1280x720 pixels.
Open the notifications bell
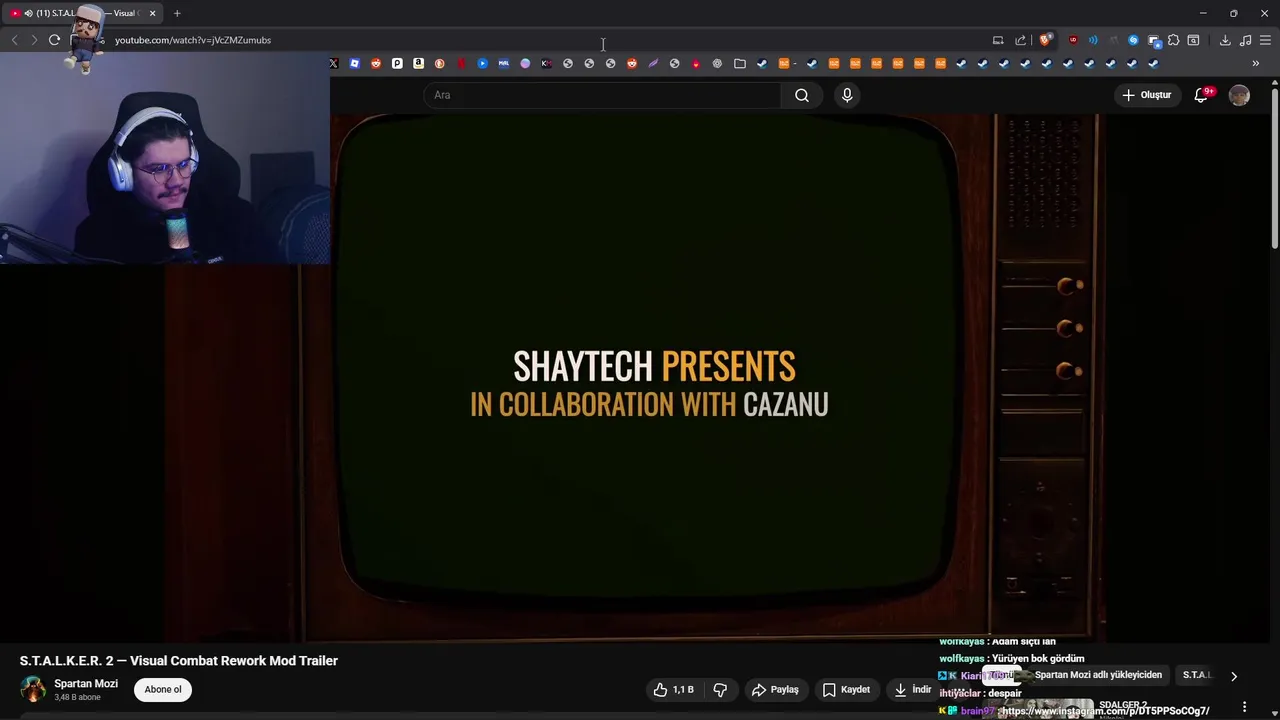[x=1203, y=95]
